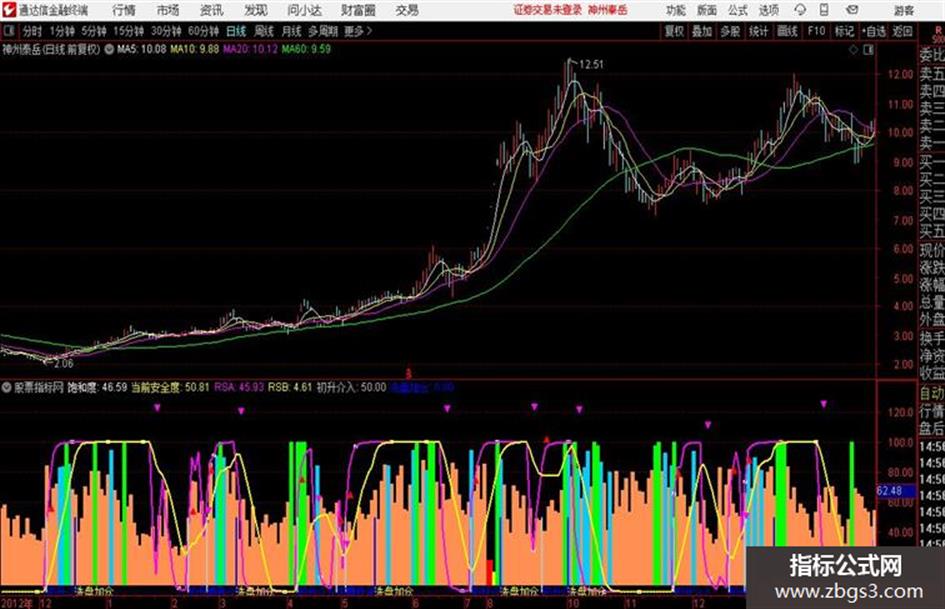Switch to 分时 chart period
The width and height of the screenshot is (945, 609).
(x=33, y=31)
